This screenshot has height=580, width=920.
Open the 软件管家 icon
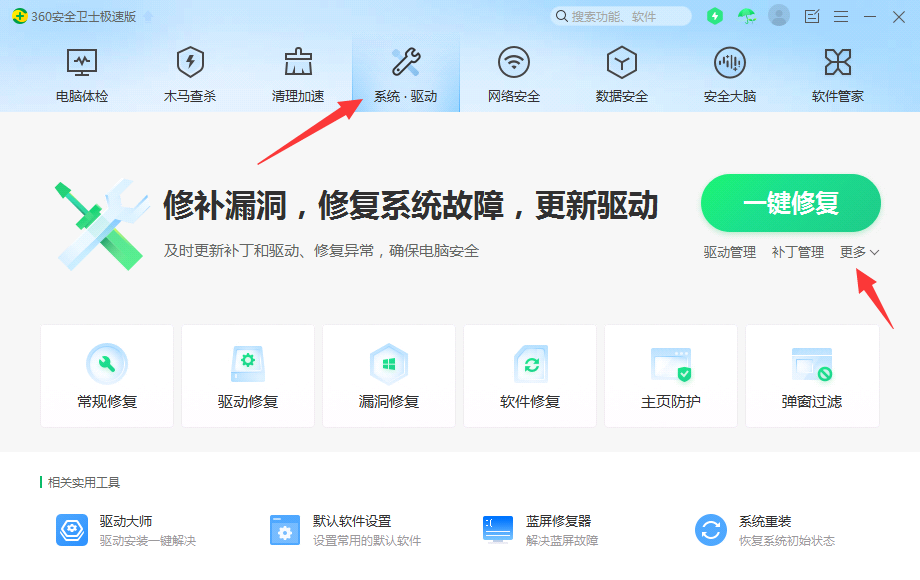tap(838, 62)
